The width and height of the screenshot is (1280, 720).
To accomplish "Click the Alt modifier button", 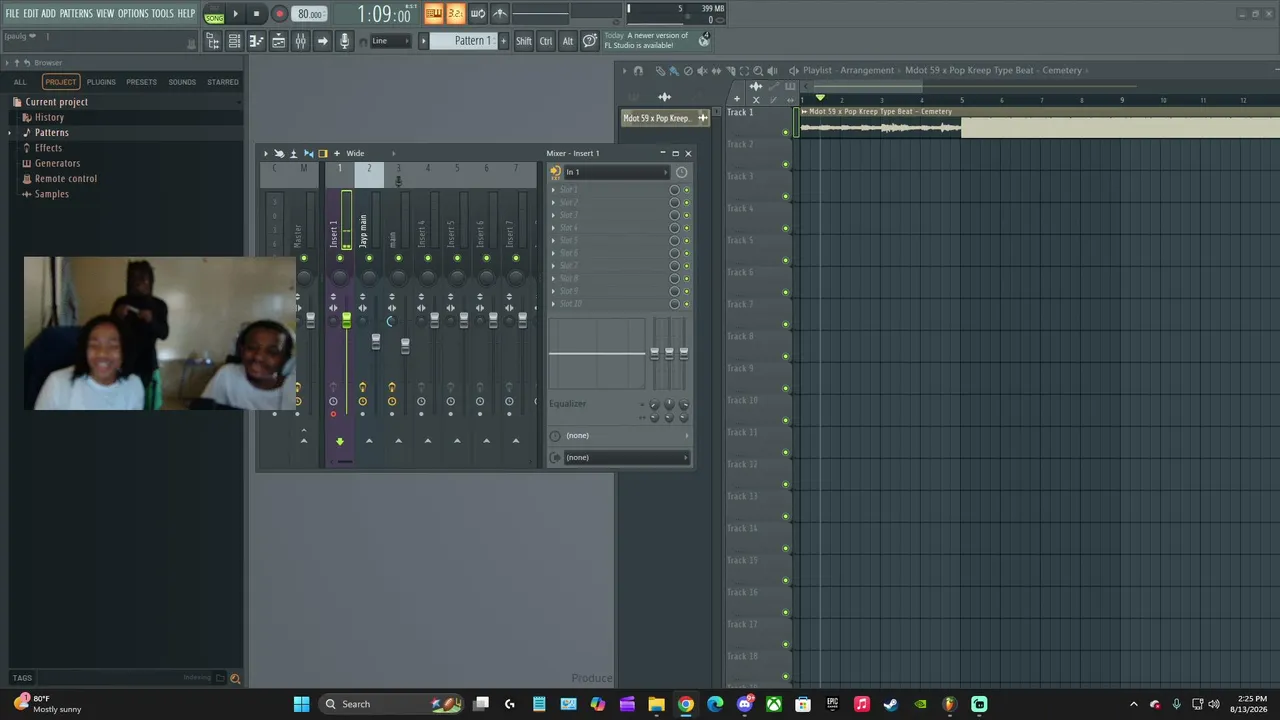I will pyautogui.click(x=568, y=41).
